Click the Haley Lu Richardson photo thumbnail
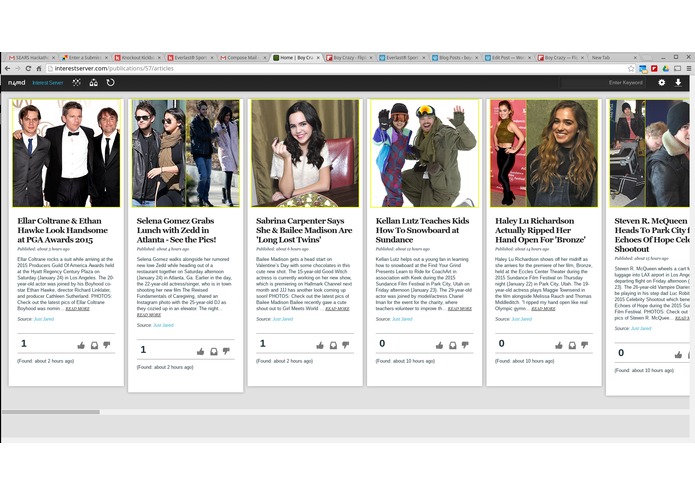 (x=544, y=153)
